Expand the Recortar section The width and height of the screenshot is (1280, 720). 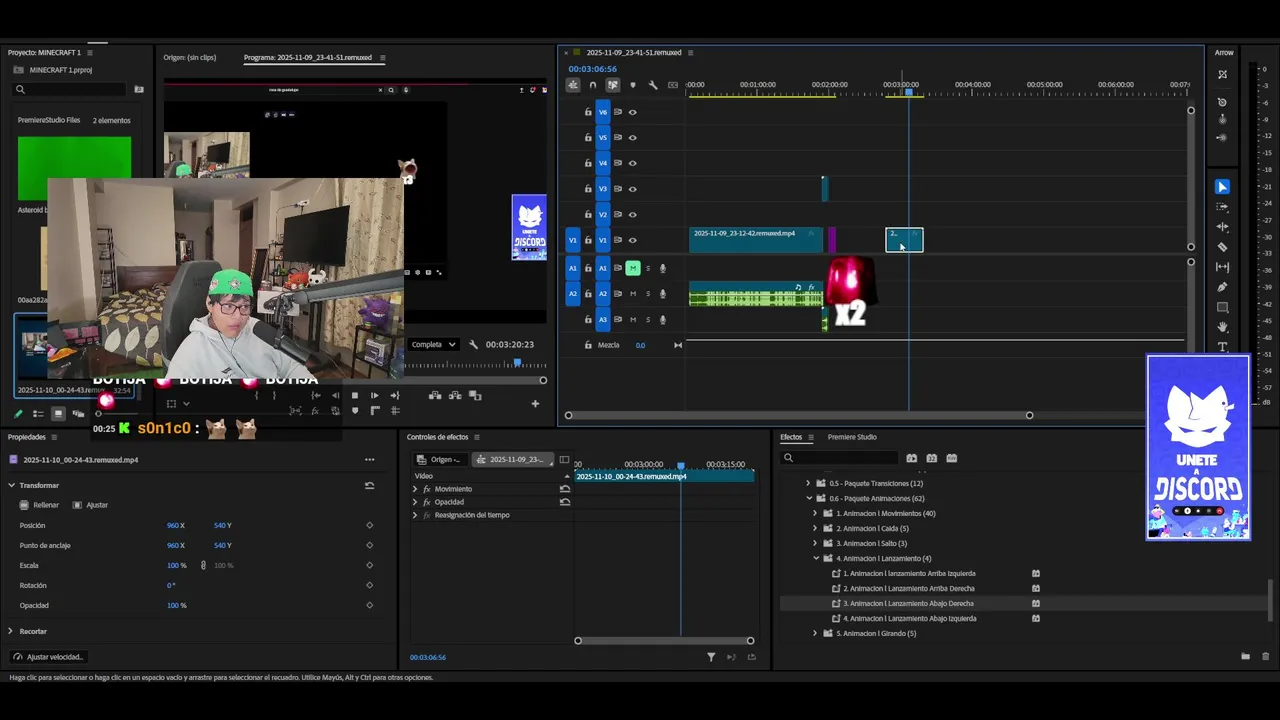(11, 631)
